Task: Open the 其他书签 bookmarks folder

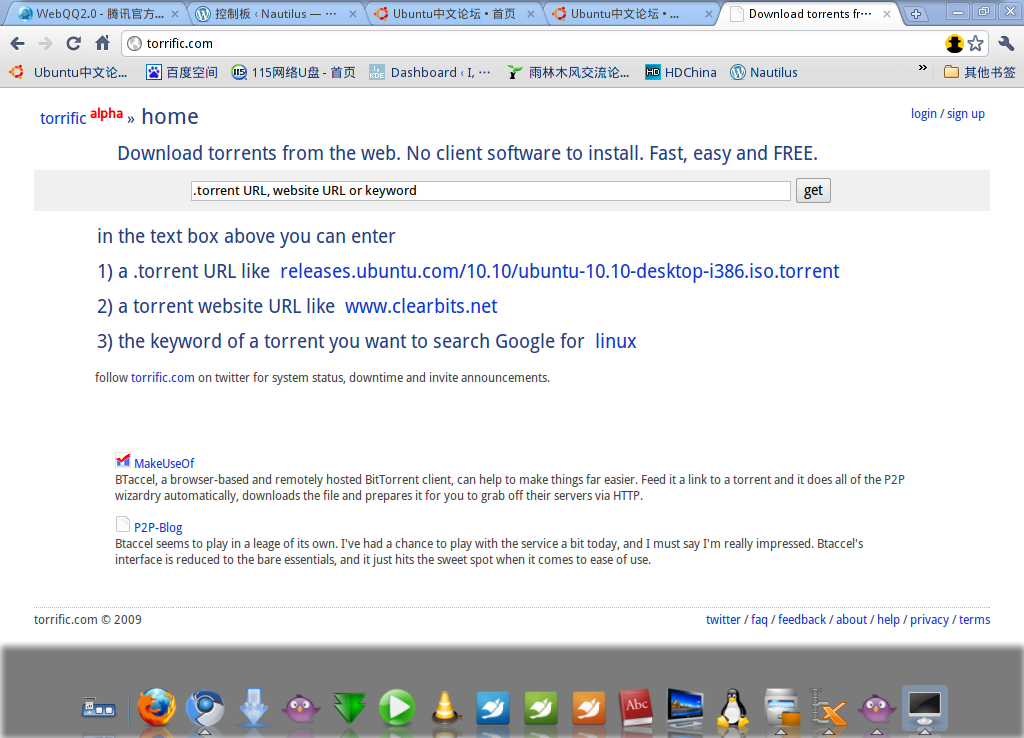Action: 980,72
